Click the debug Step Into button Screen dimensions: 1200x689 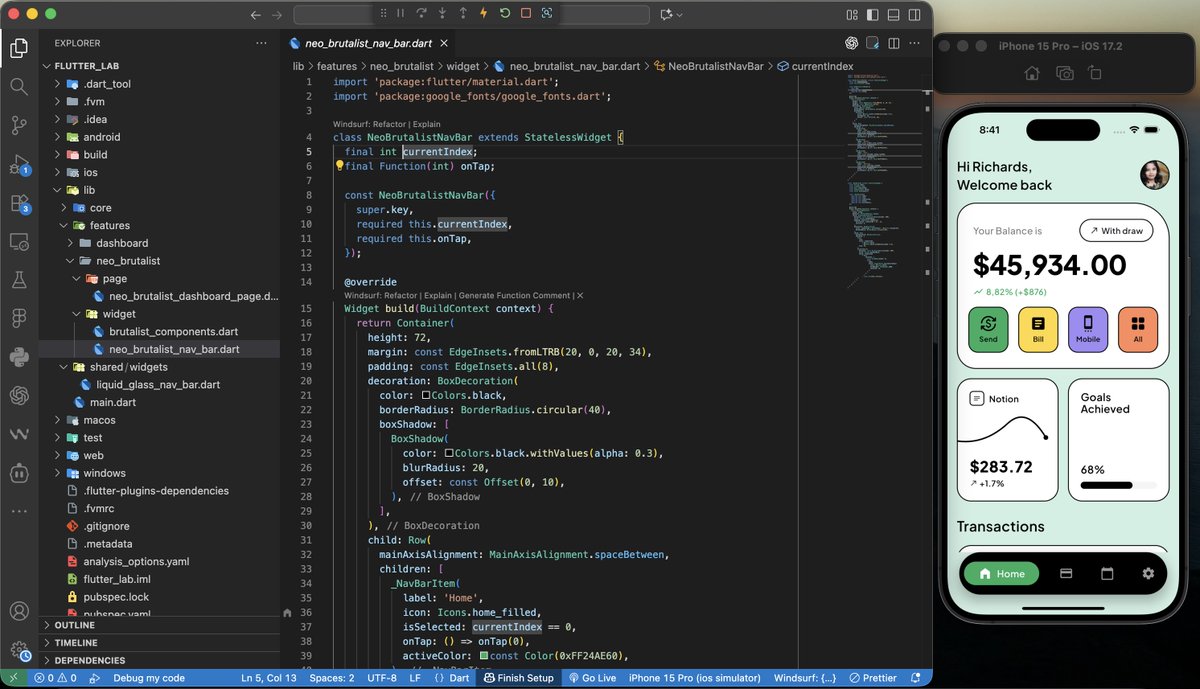[x=442, y=14]
